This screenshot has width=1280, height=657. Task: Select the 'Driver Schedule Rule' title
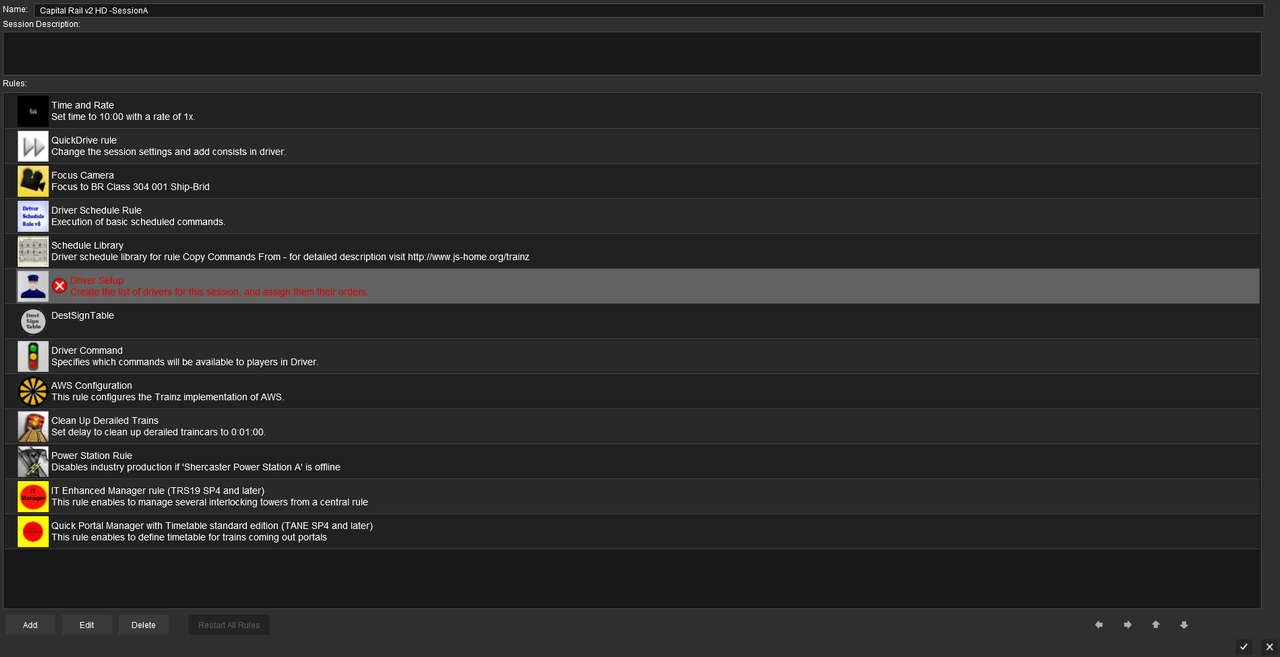click(x=96, y=210)
